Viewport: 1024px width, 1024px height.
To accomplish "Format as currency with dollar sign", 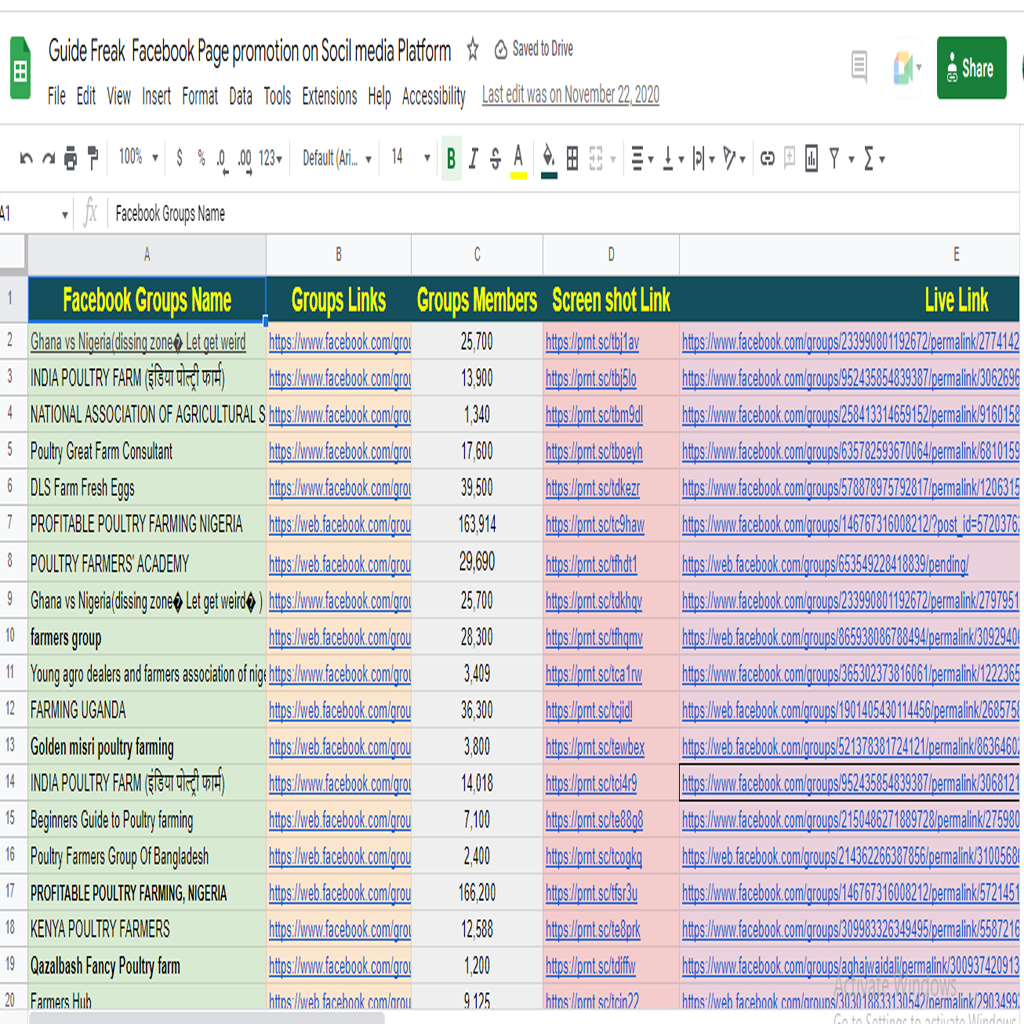I will point(180,157).
